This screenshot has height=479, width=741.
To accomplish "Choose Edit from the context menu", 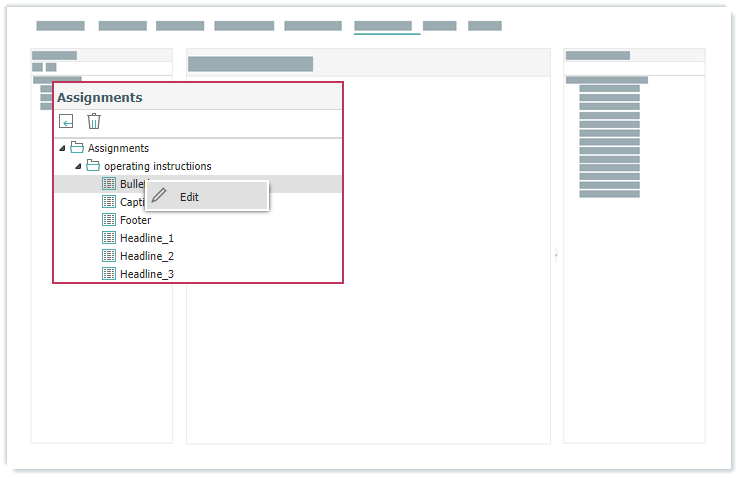I will [x=189, y=197].
